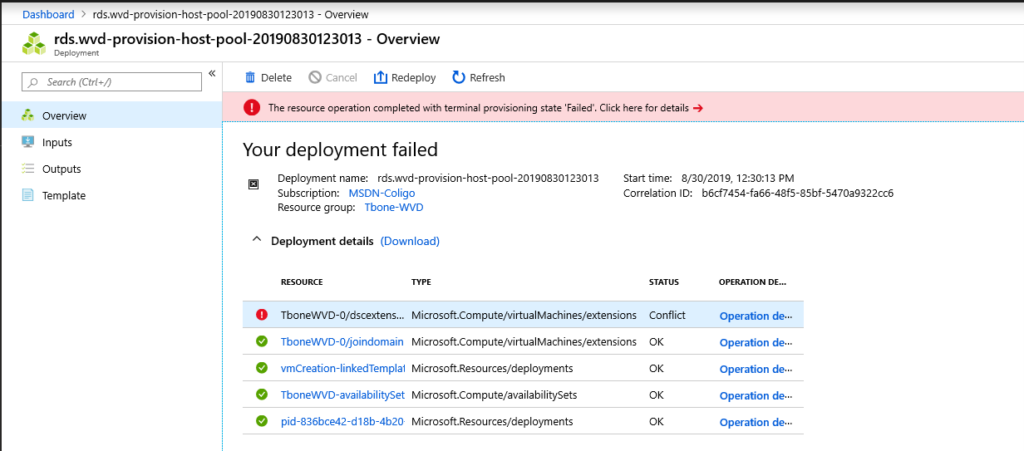The height and width of the screenshot is (451, 1024).
Task: Open Operation details for the Conflict row
Action: click(756, 316)
